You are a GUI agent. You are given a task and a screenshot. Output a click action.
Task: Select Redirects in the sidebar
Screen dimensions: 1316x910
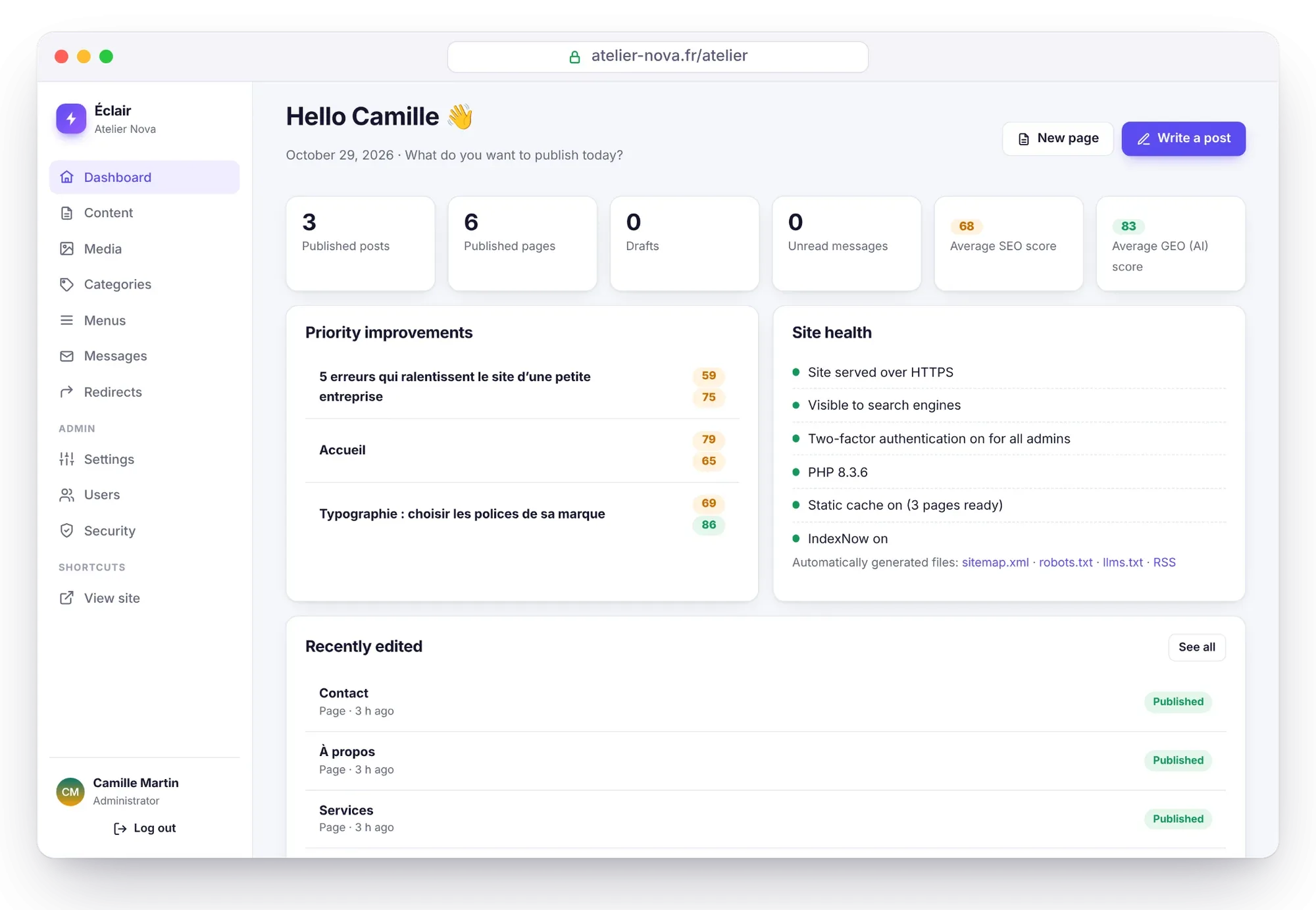coord(144,392)
